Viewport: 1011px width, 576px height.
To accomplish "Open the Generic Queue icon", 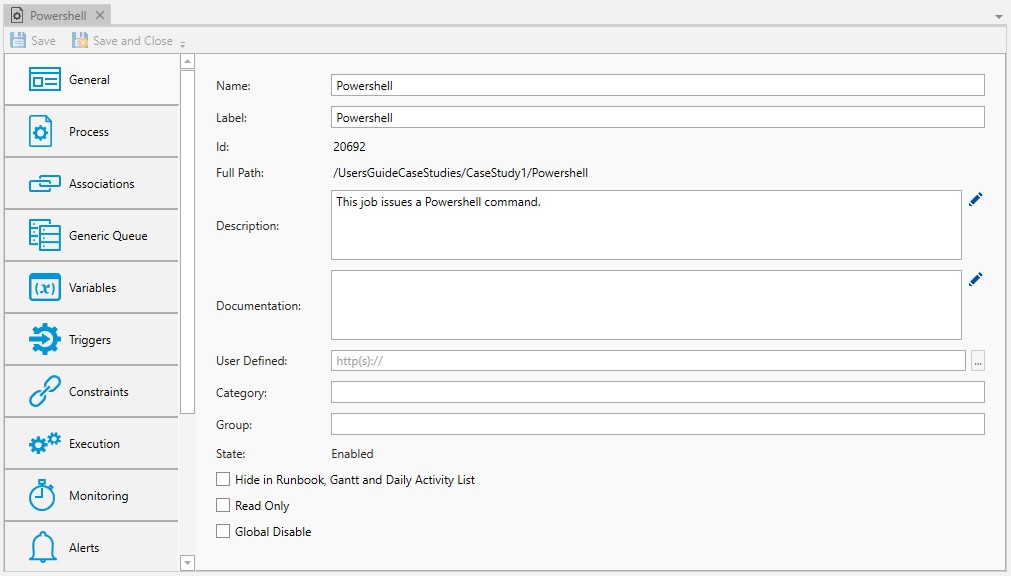I will tap(45, 236).
